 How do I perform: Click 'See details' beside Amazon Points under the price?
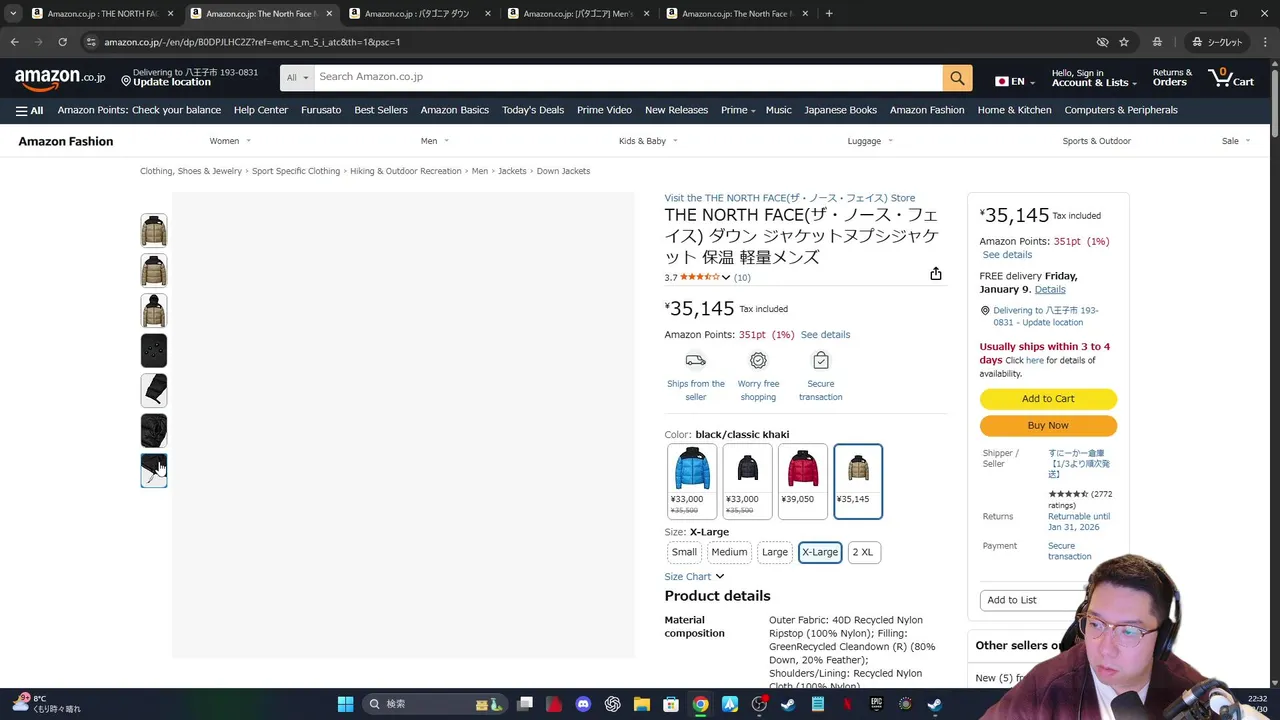[x=825, y=335]
